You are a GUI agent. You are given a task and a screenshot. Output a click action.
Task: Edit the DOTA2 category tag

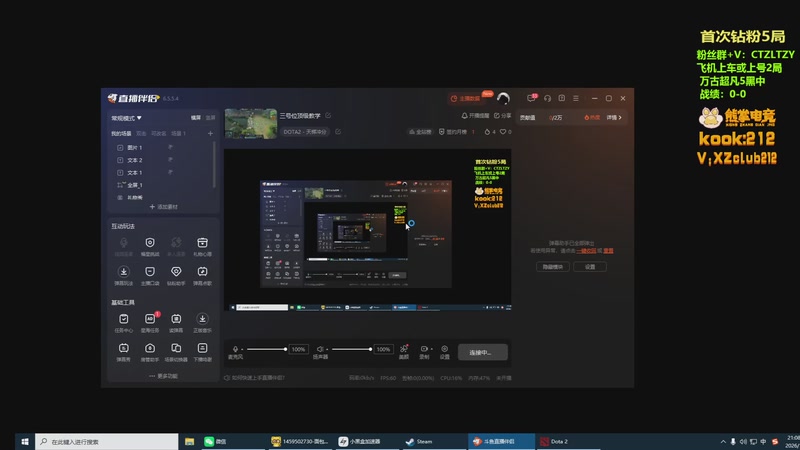[338, 132]
